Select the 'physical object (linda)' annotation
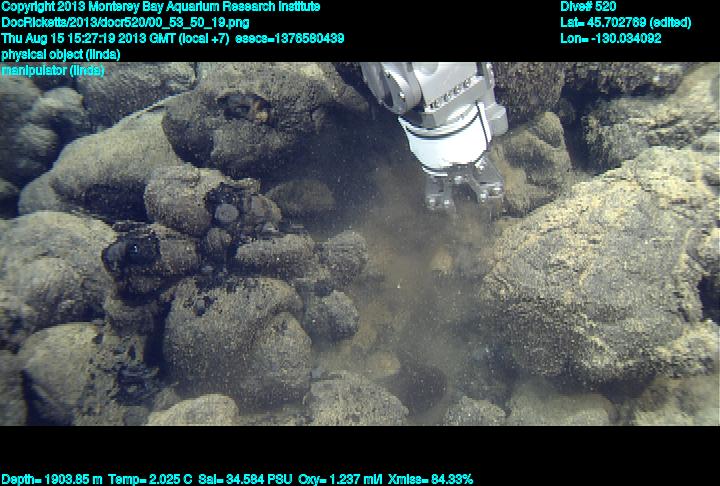Image resolution: width=720 pixels, height=486 pixels. click(62, 54)
